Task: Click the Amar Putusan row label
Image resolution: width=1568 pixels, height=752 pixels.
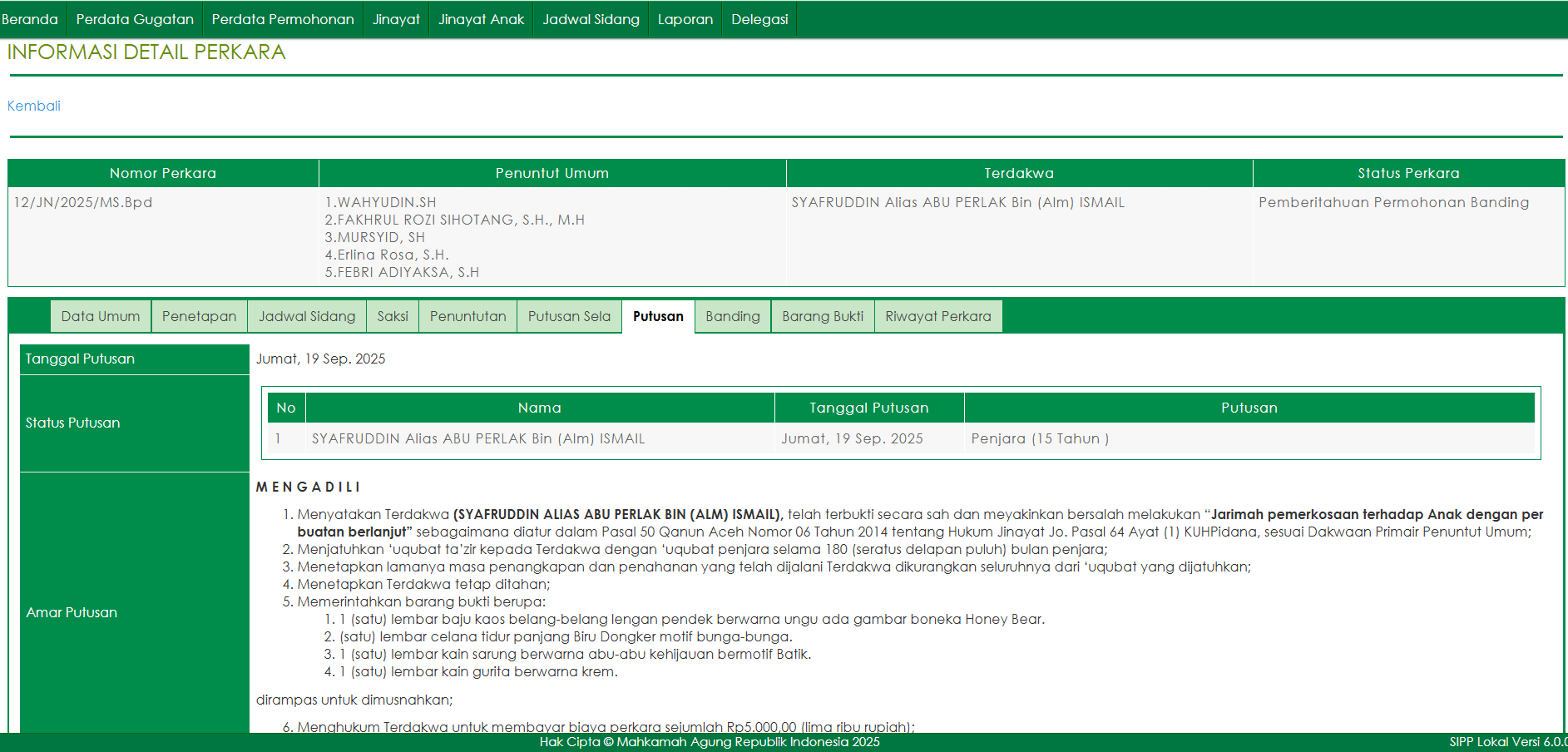Action: [72, 612]
